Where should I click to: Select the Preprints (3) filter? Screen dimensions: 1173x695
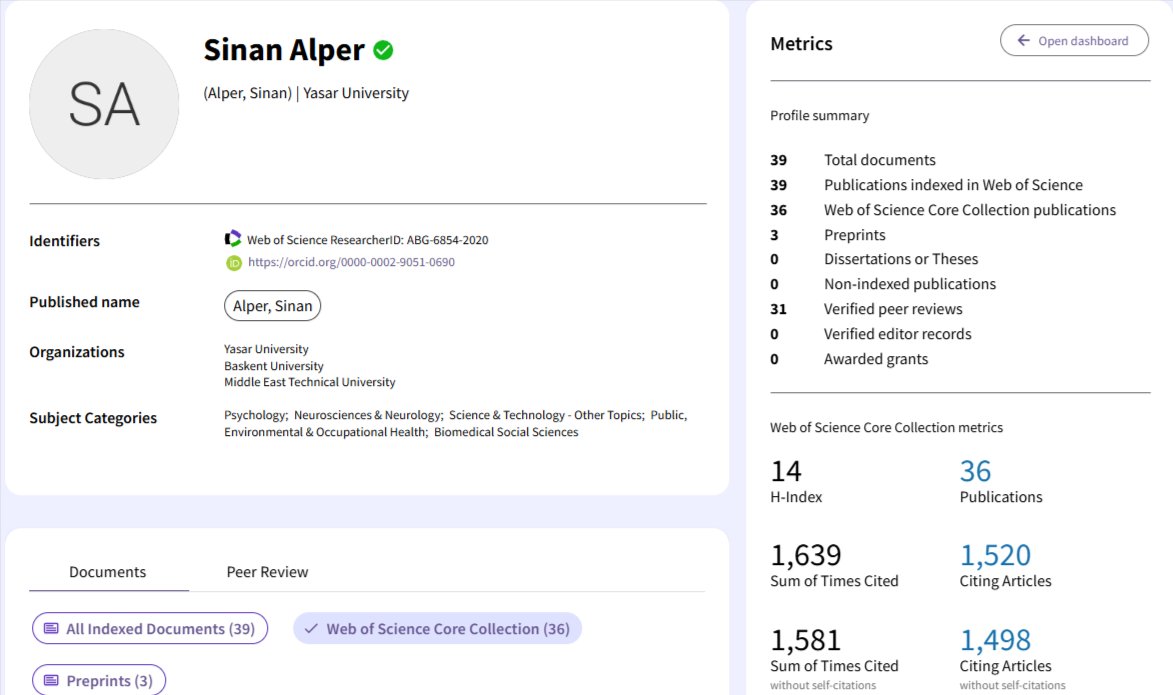(99, 680)
